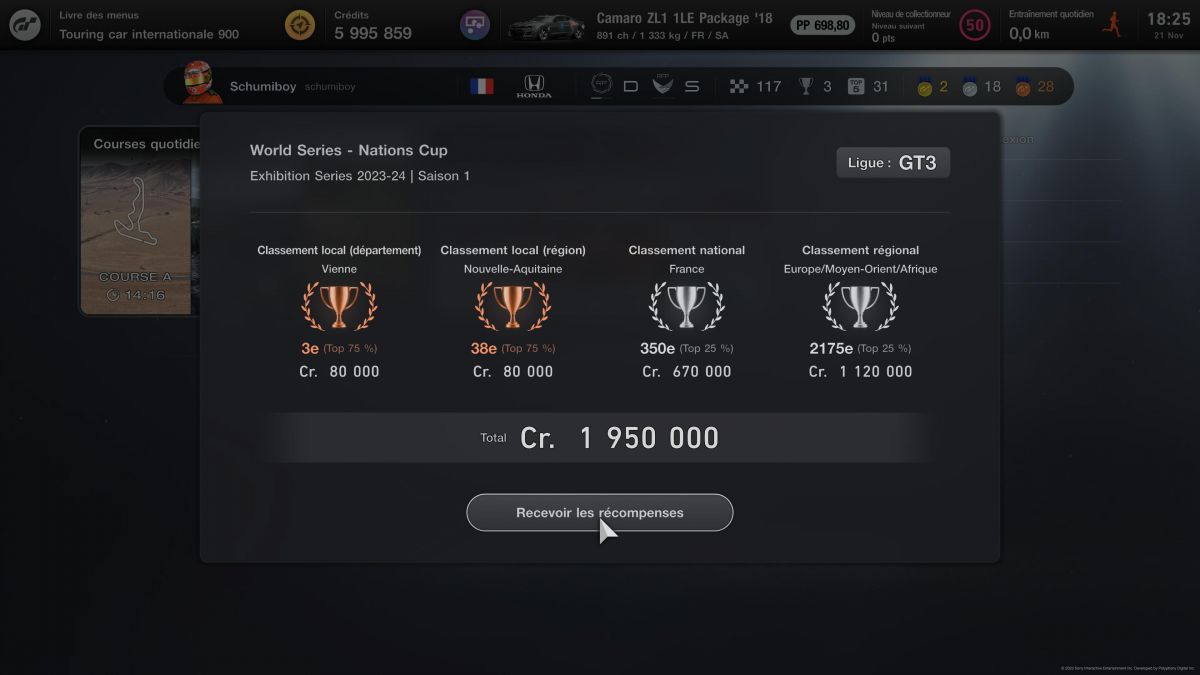
Task: Click the Gran Turismo logo icon
Action: [25, 25]
